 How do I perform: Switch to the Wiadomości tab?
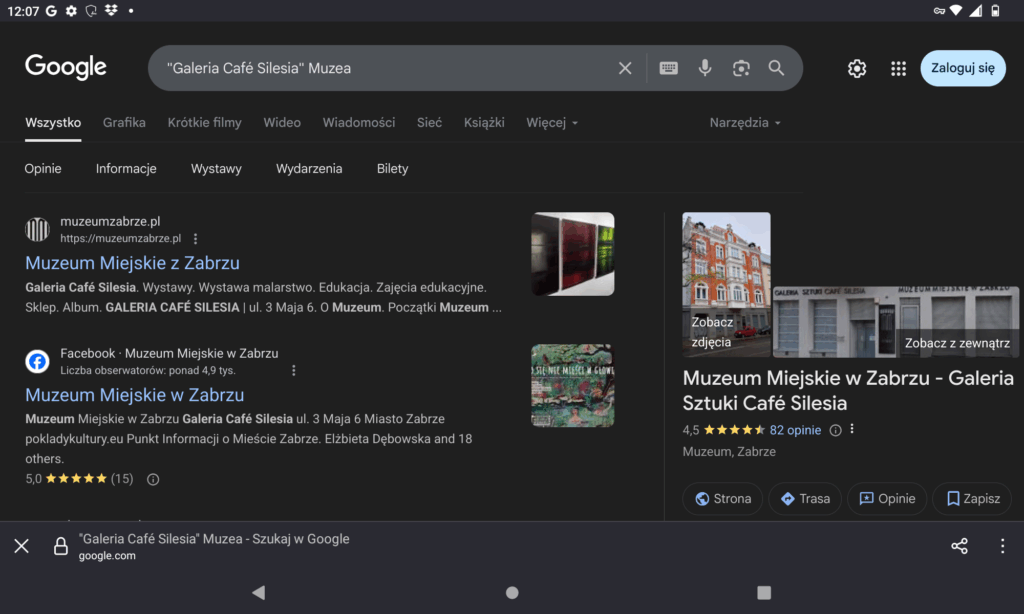point(359,123)
